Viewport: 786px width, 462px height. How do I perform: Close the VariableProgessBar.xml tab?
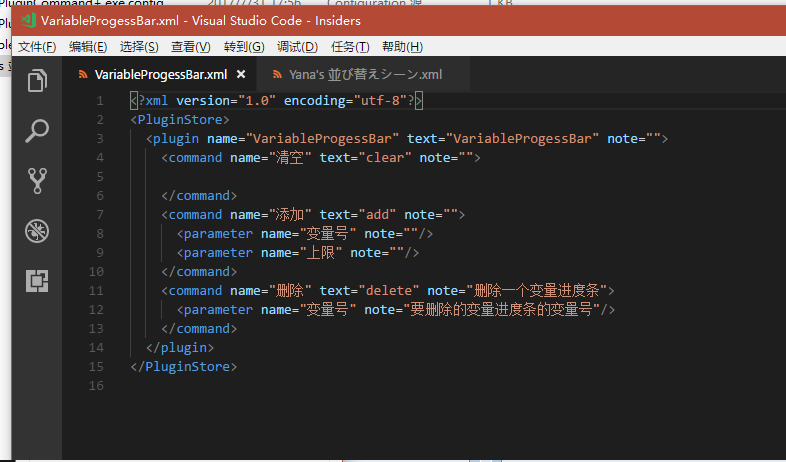point(241,74)
